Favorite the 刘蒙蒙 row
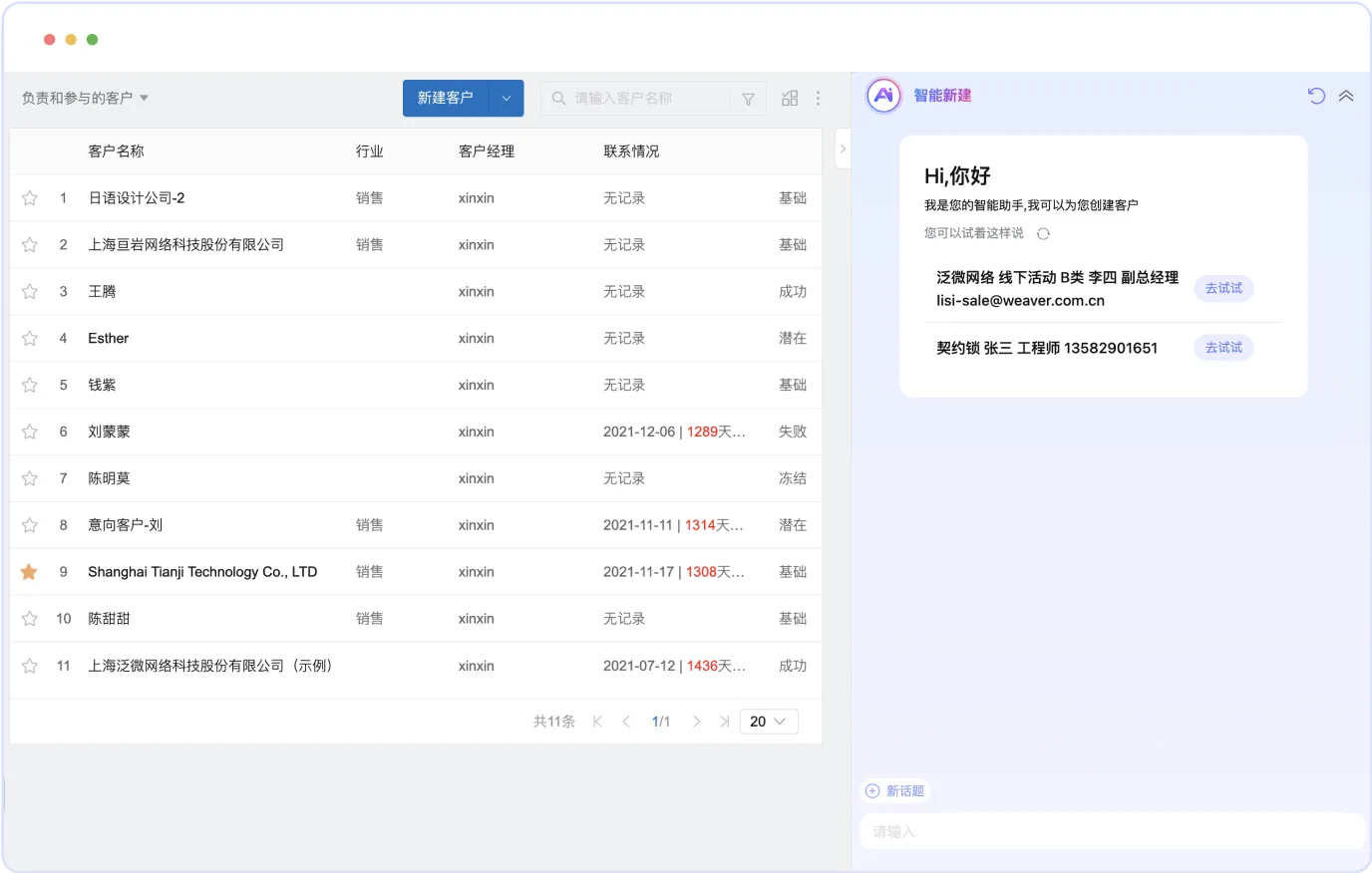This screenshot has width=1372, height=873. [30, 433]
